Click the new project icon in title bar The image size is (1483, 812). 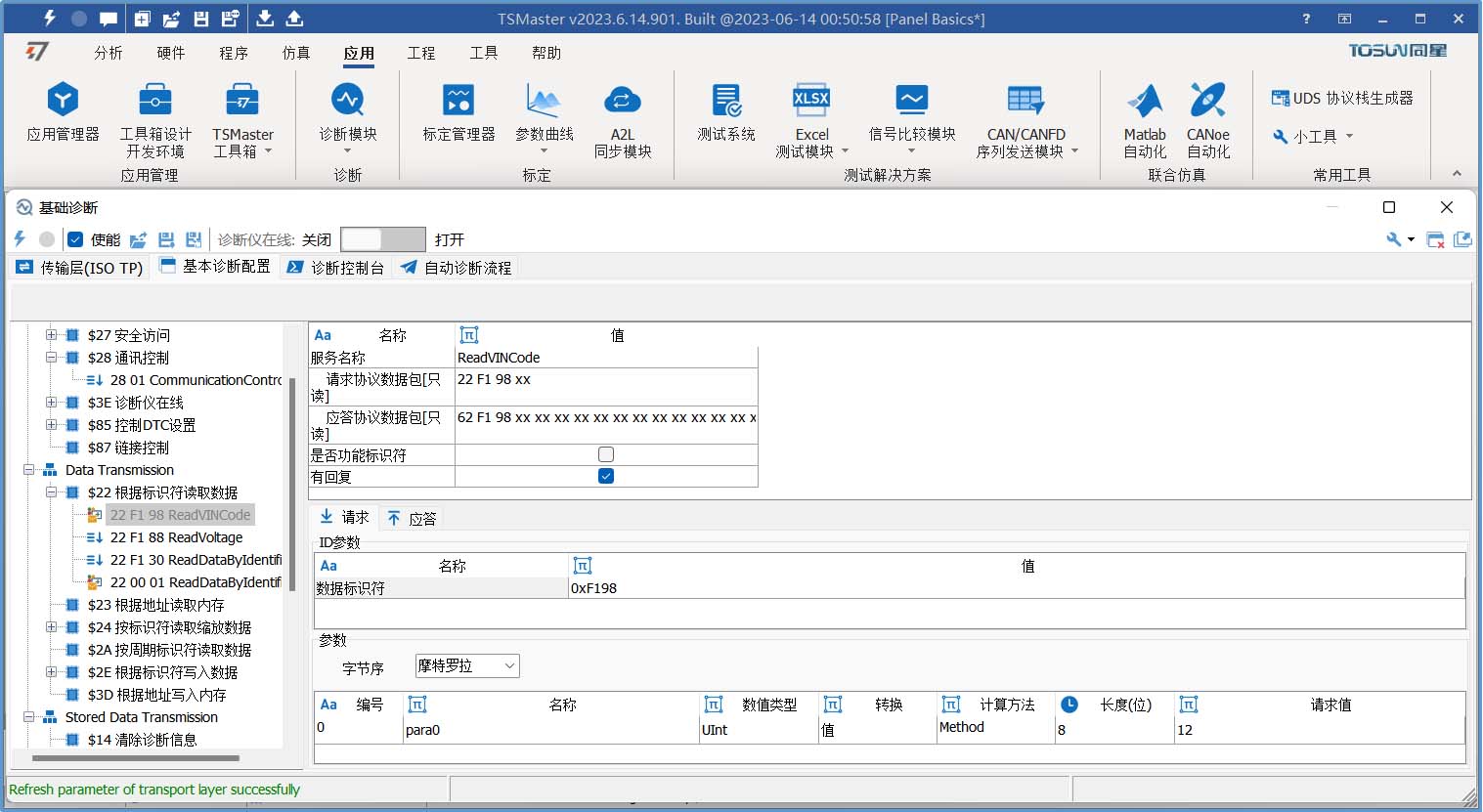142,19
